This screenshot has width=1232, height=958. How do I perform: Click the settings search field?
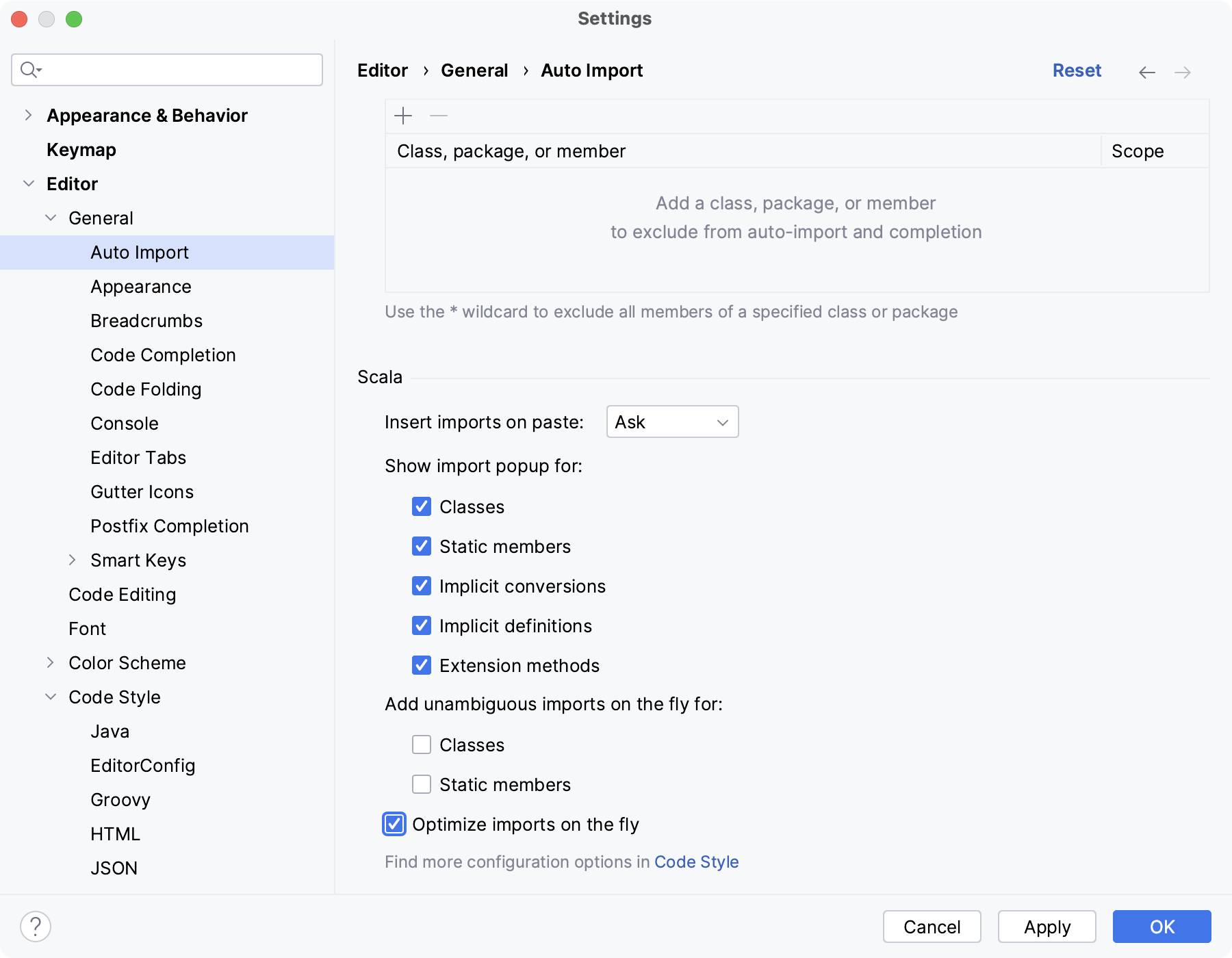coord(178,70)
